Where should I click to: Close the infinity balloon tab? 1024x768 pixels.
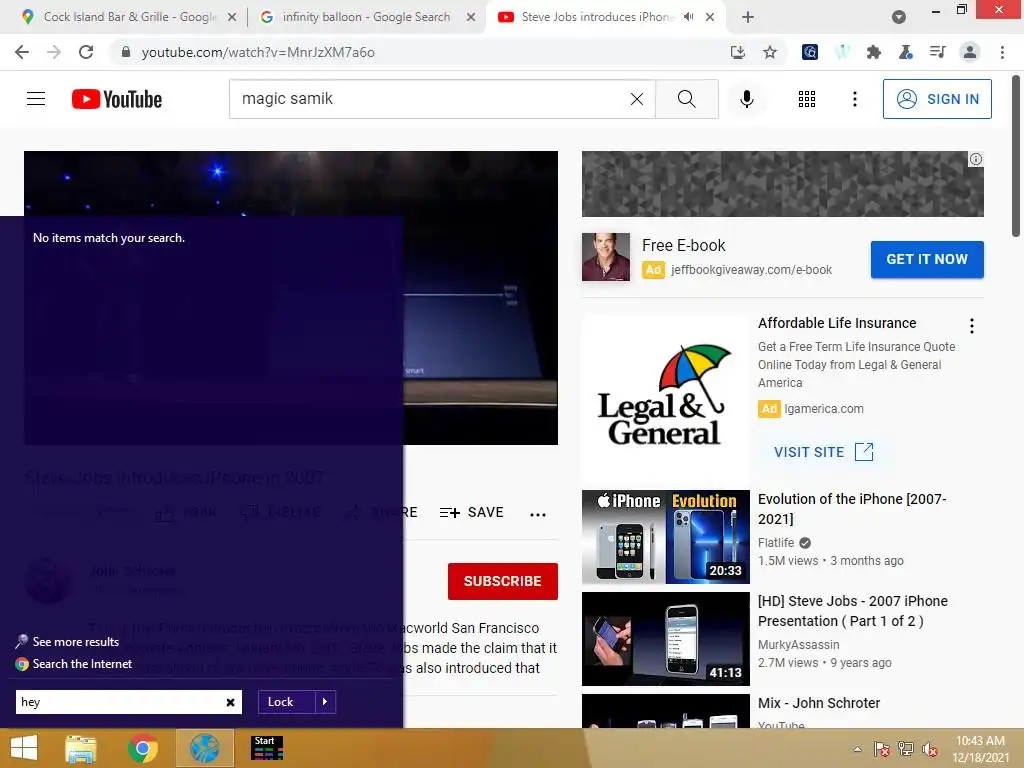tap(470, 17)
